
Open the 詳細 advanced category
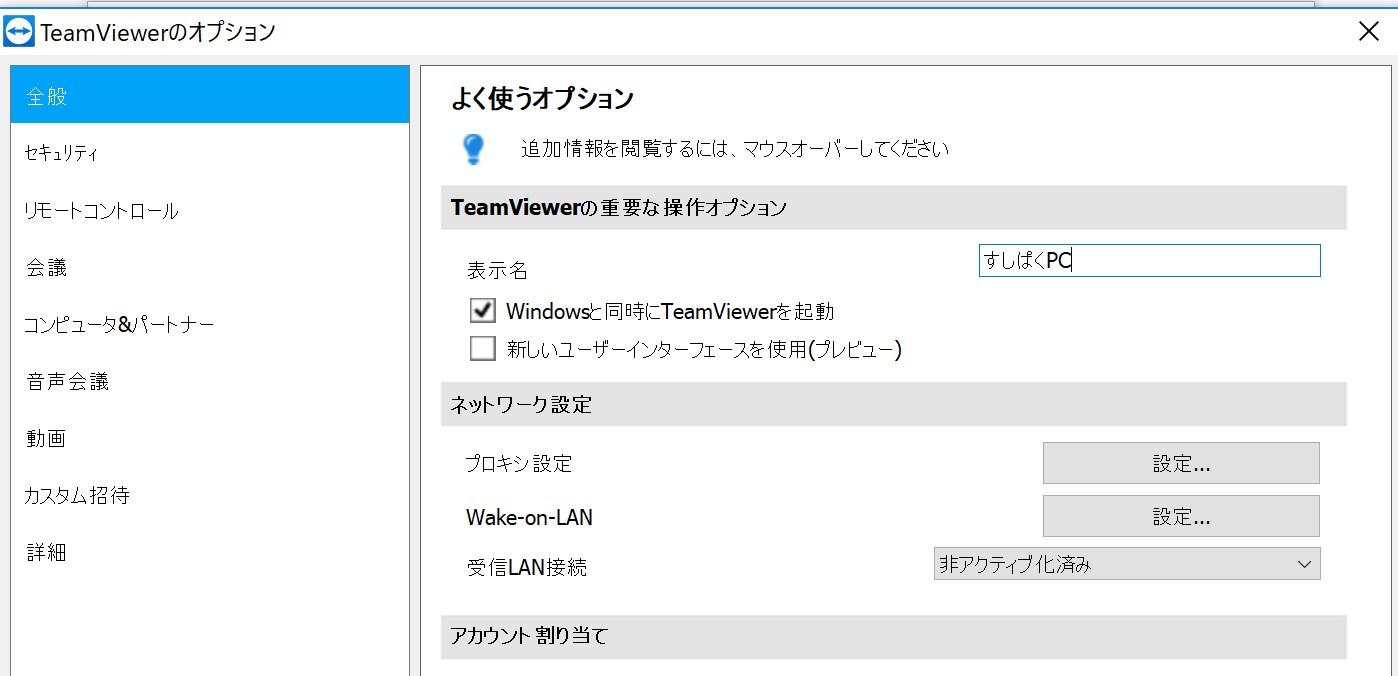tap(210, 552)
